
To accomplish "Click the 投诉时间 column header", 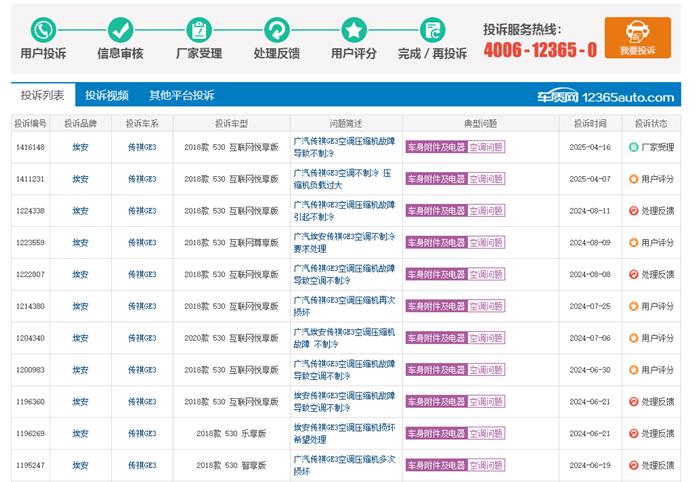I will pyautogui.click(x=590, y=123).
